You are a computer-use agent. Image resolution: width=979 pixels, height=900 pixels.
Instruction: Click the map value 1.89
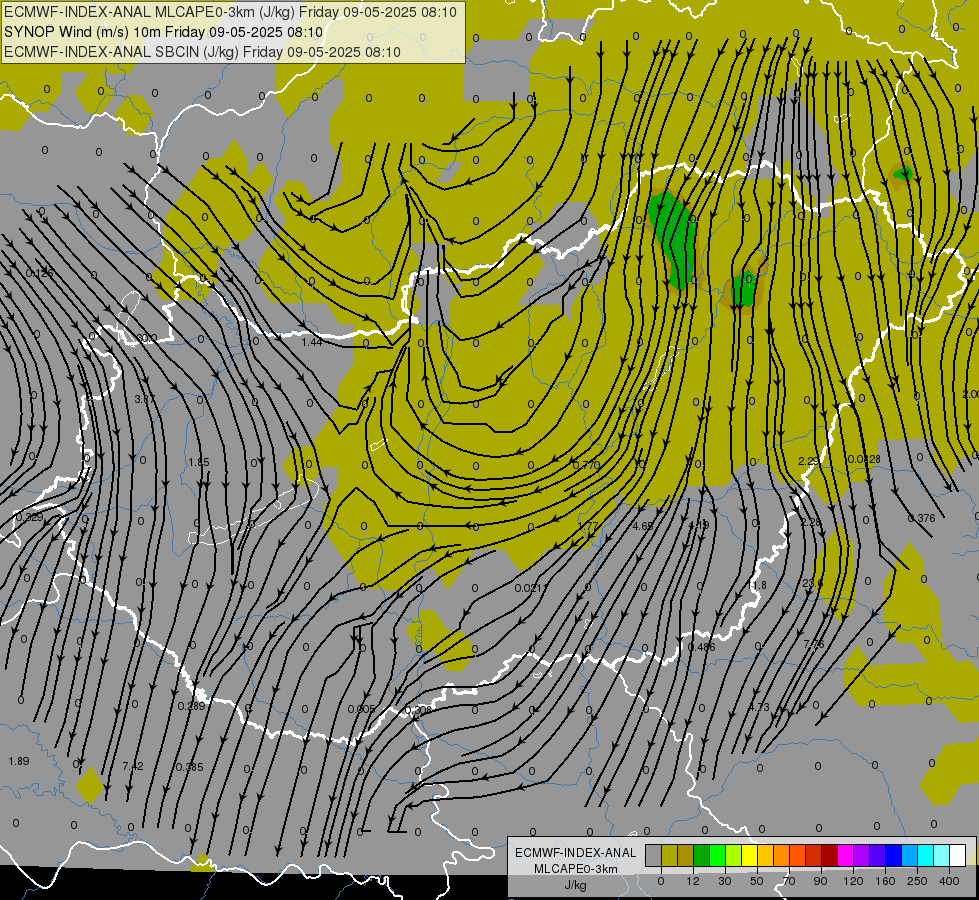[x=19, y=761]
